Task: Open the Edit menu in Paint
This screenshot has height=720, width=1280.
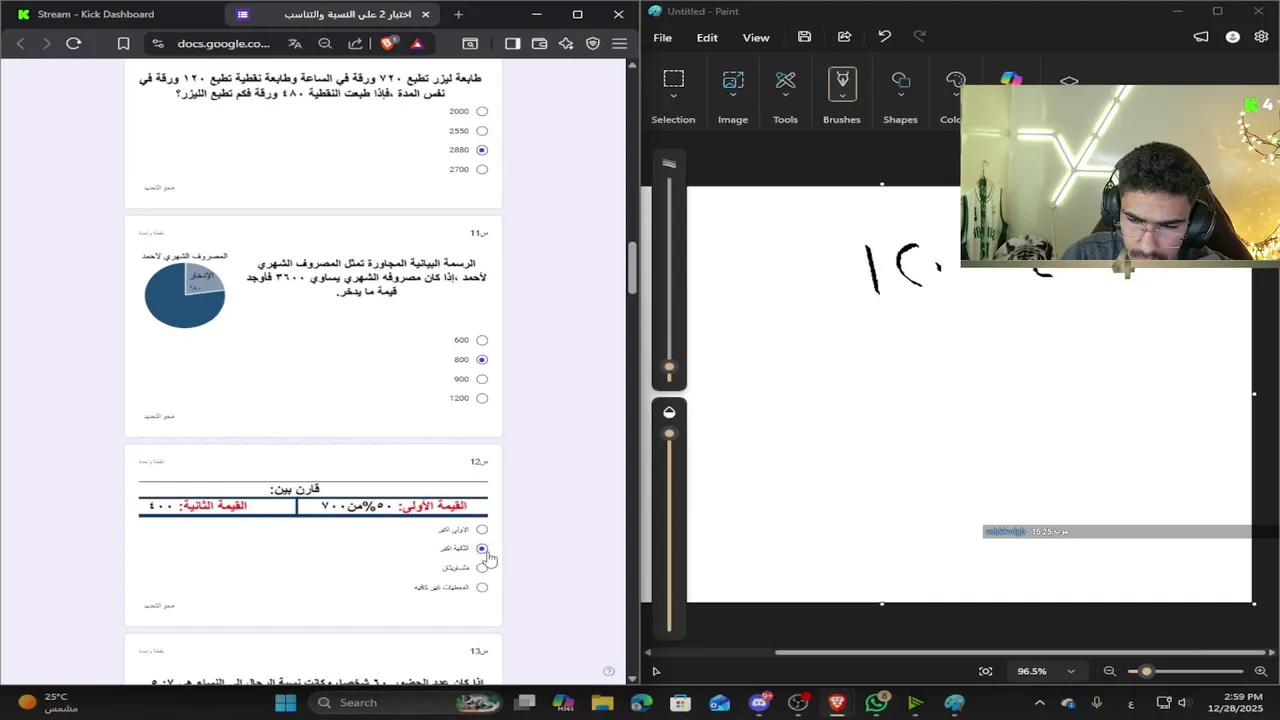Action: point(707,37)
